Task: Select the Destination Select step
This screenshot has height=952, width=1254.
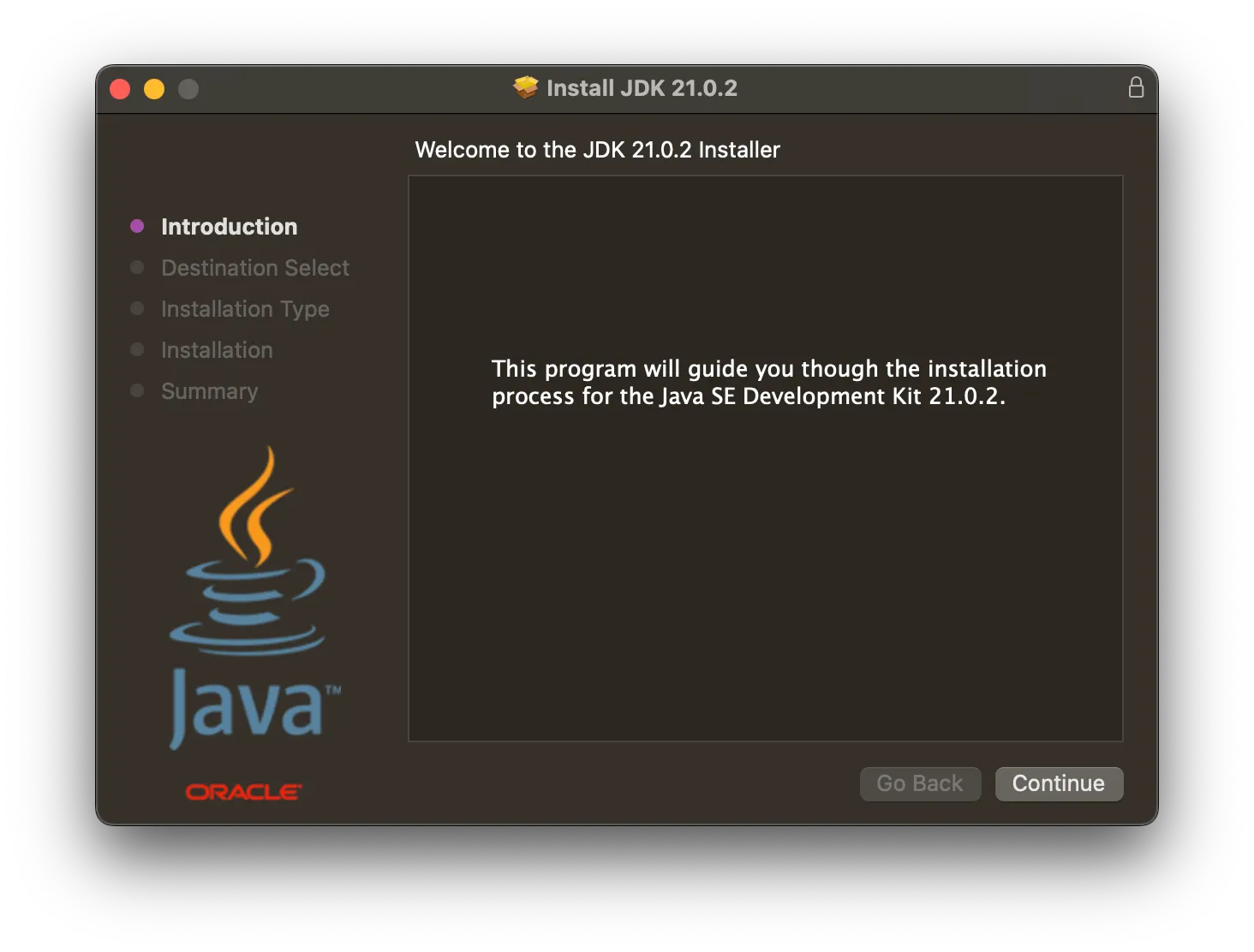Action: [255, 267]
